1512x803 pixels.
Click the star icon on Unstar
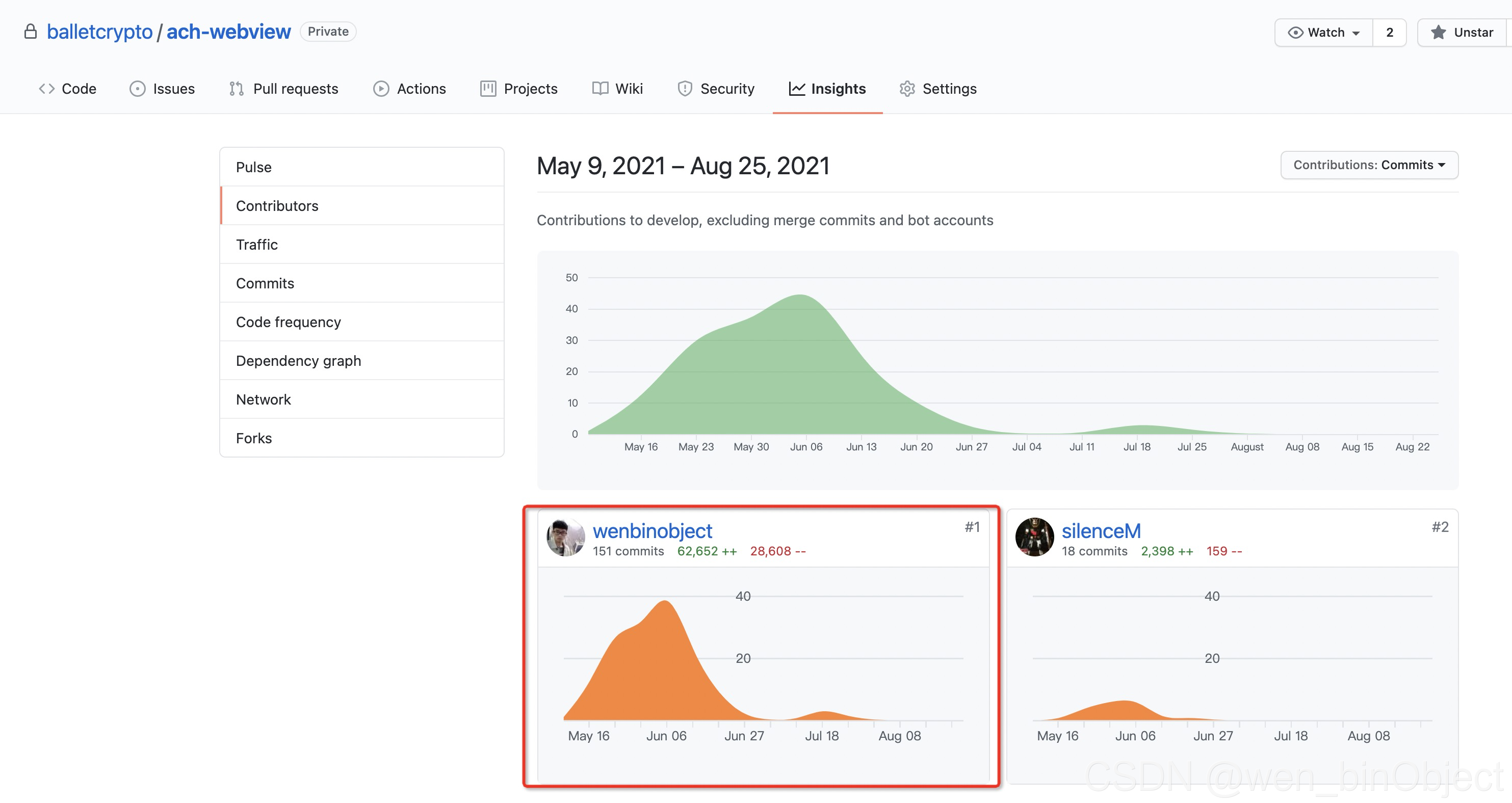coord(1438,32)
